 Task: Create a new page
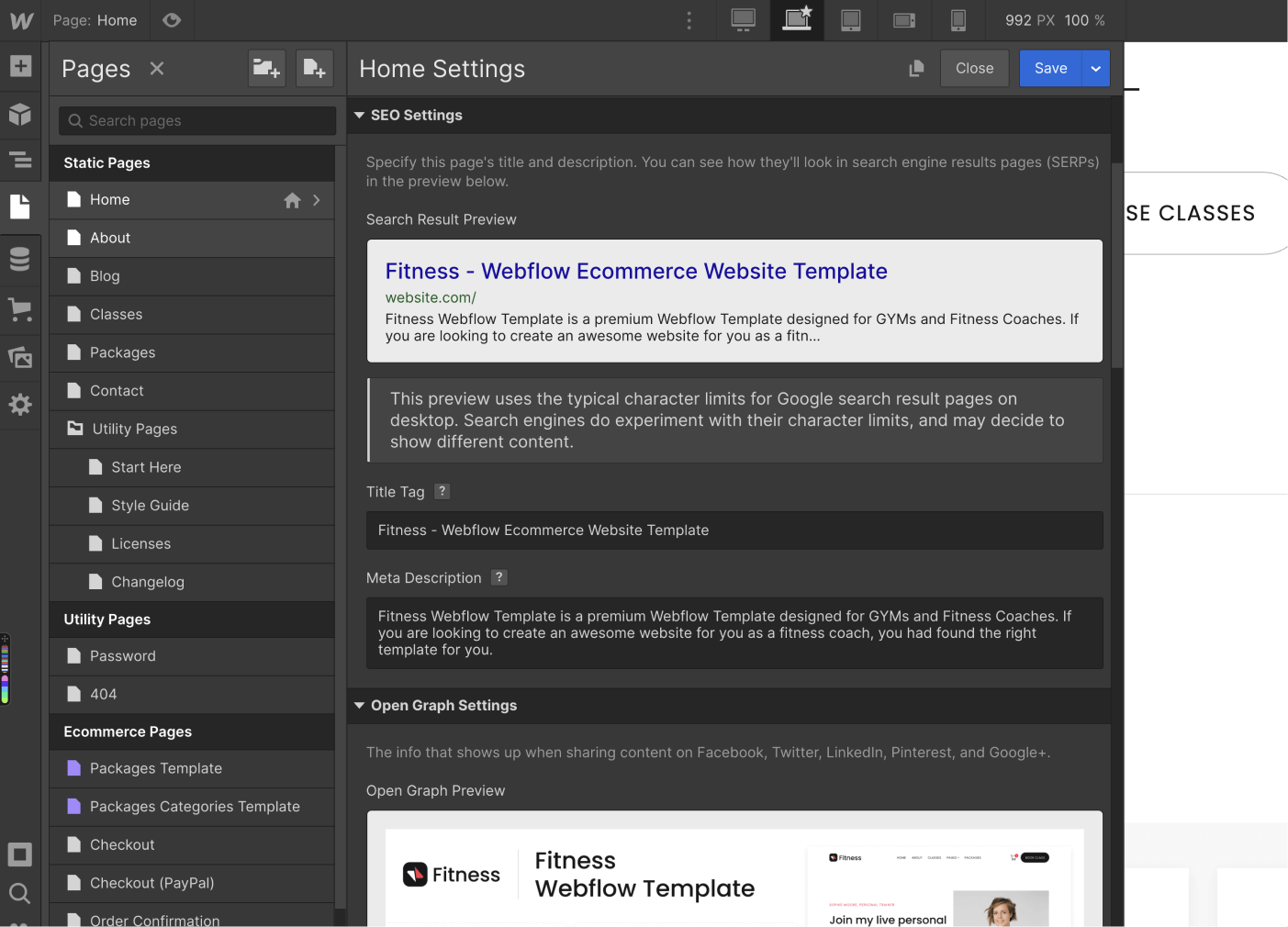coord(314,68)
